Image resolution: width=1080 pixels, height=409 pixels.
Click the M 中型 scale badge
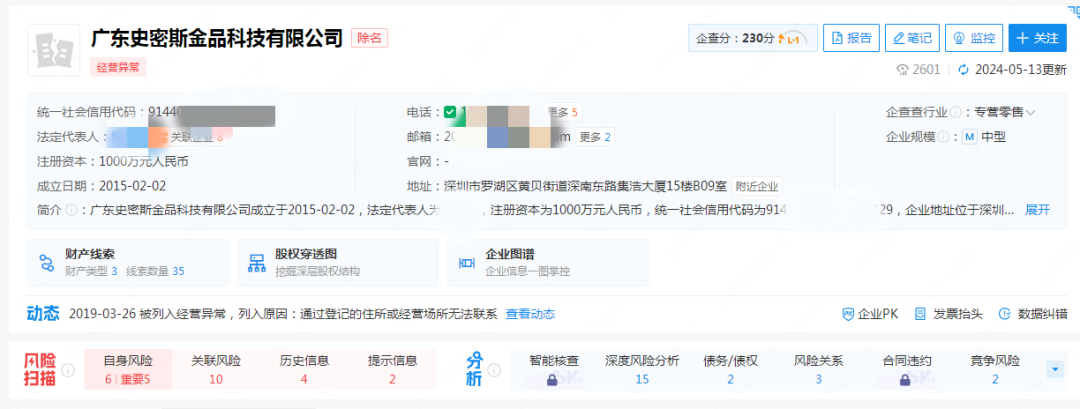point(984,137)
